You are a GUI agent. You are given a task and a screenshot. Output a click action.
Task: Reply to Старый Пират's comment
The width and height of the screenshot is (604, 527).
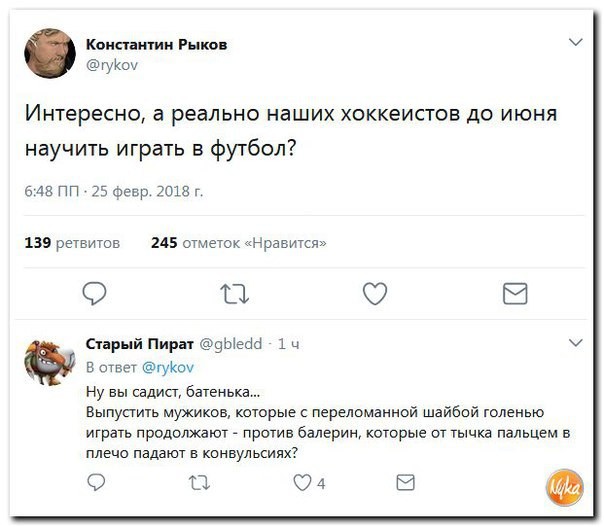click(x=96, y=483)
